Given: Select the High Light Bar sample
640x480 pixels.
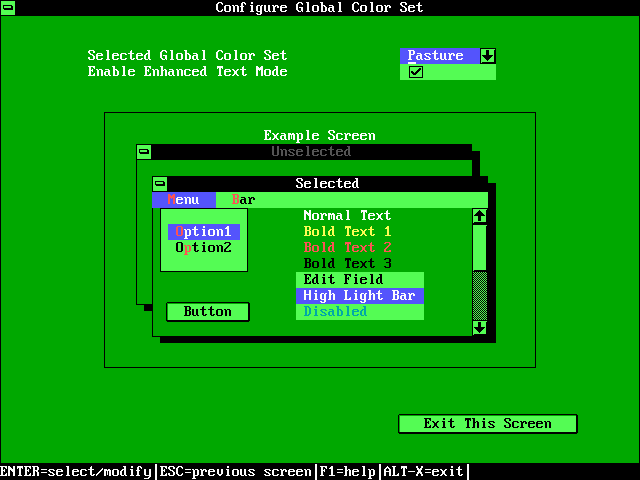Looking at the screenshot, I should [x=359, y=296].
